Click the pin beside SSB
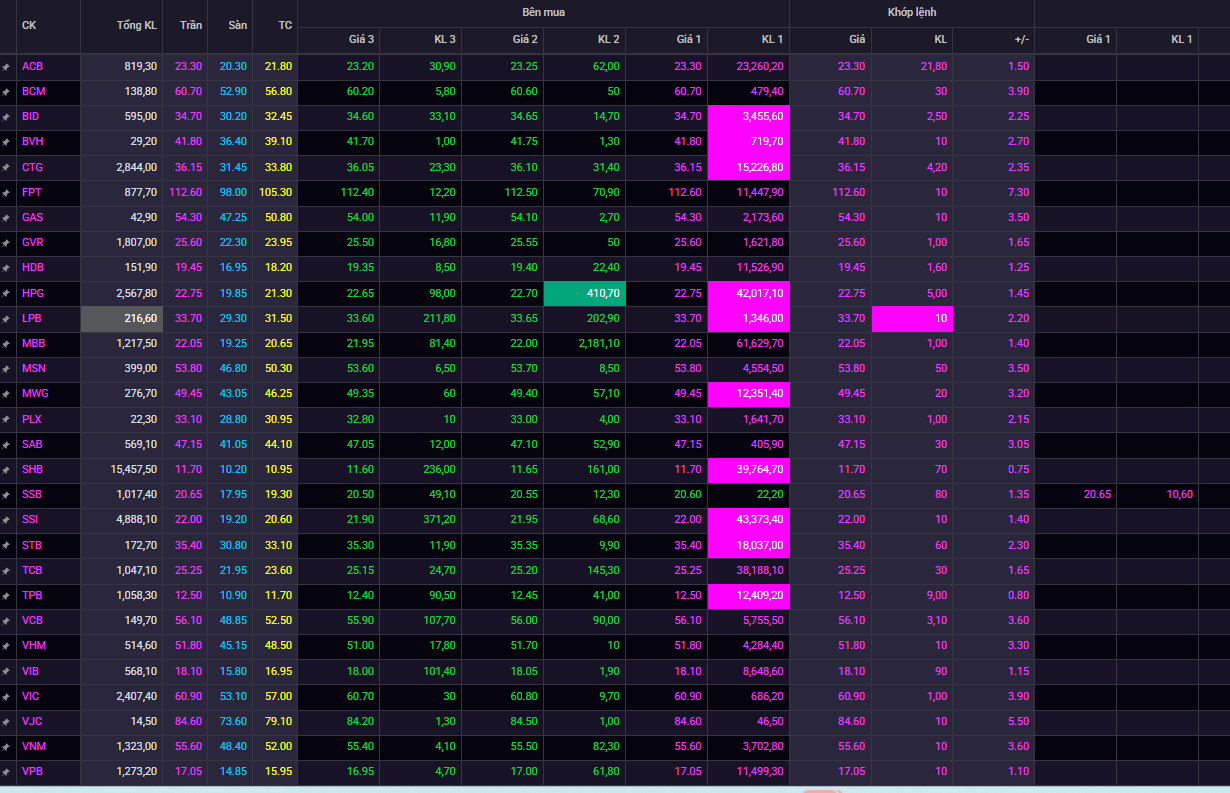Viewport: 1230px width, 793px height. click(6, 495)
